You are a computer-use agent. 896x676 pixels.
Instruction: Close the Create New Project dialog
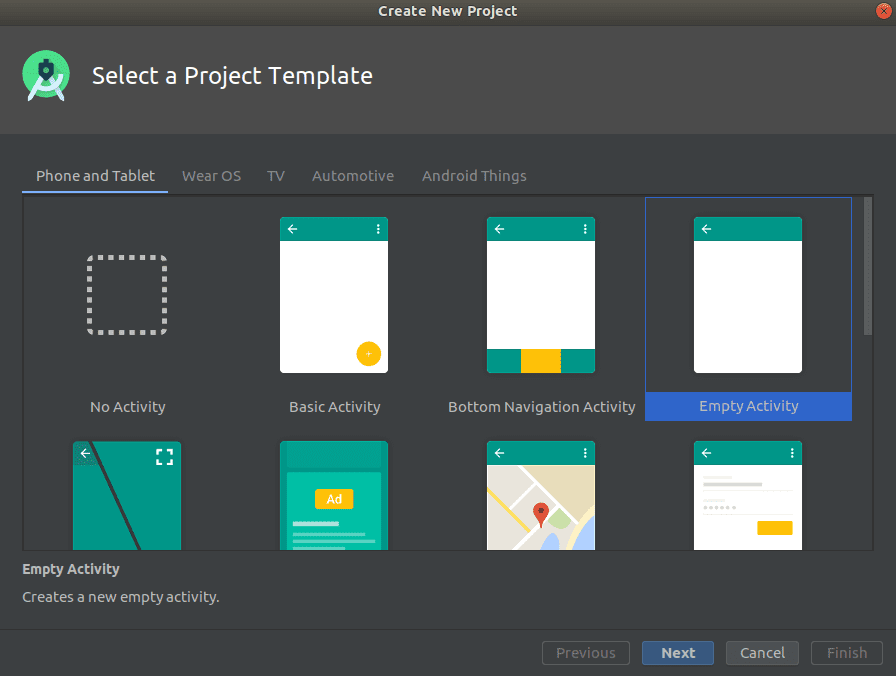point(883,11)
